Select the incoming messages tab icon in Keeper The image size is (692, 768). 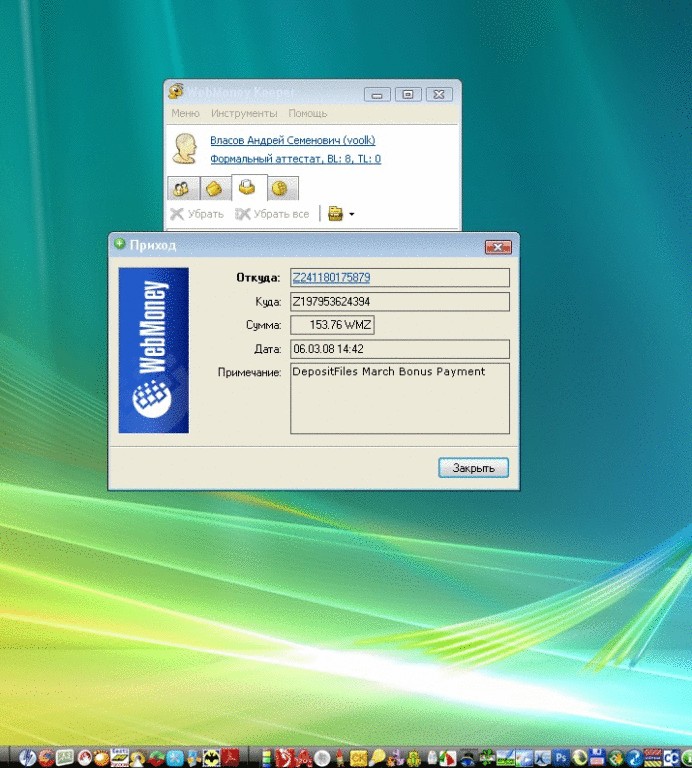[x=249, y=187]
